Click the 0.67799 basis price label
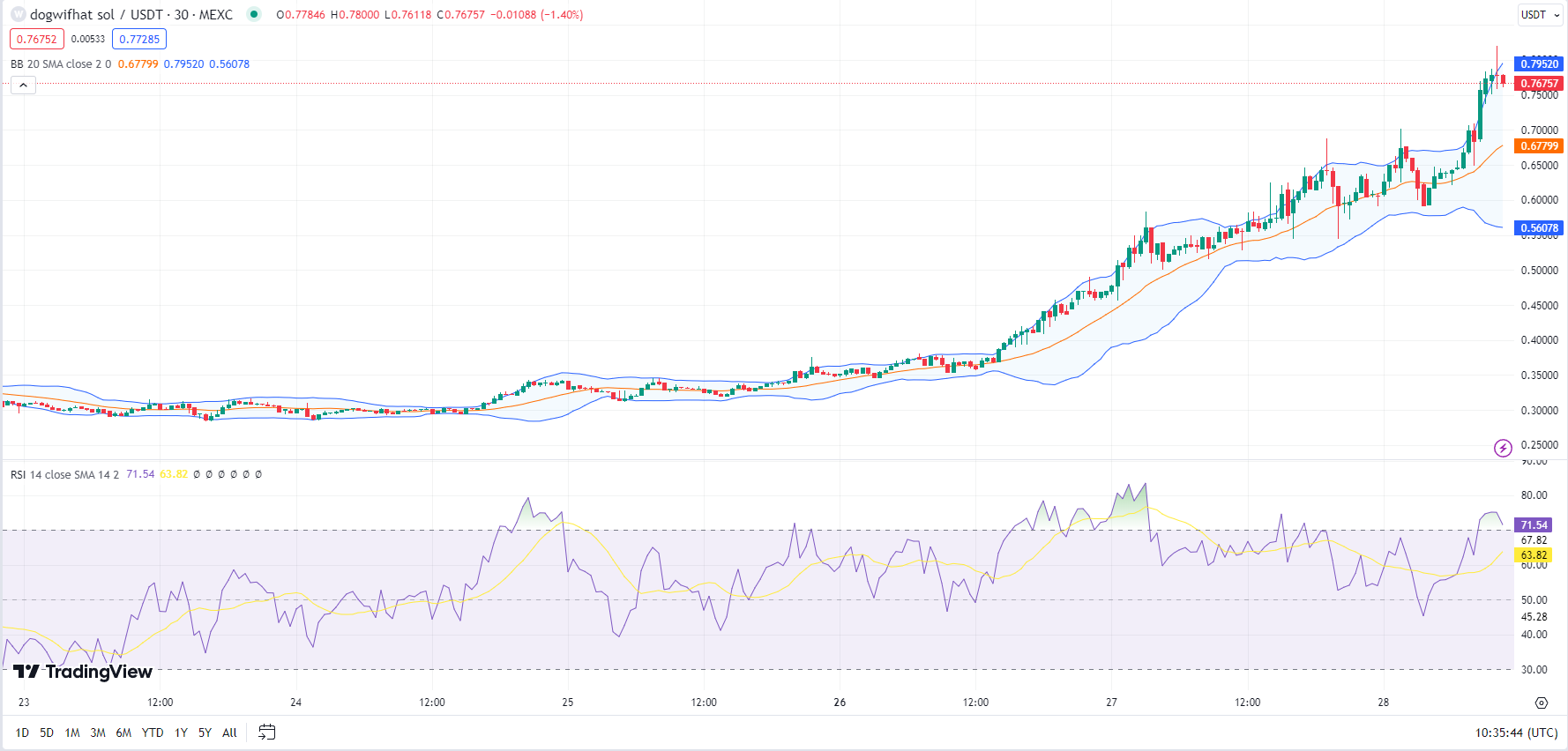Viewport: 1568px width, 751px height. [x=1539, y=146]
